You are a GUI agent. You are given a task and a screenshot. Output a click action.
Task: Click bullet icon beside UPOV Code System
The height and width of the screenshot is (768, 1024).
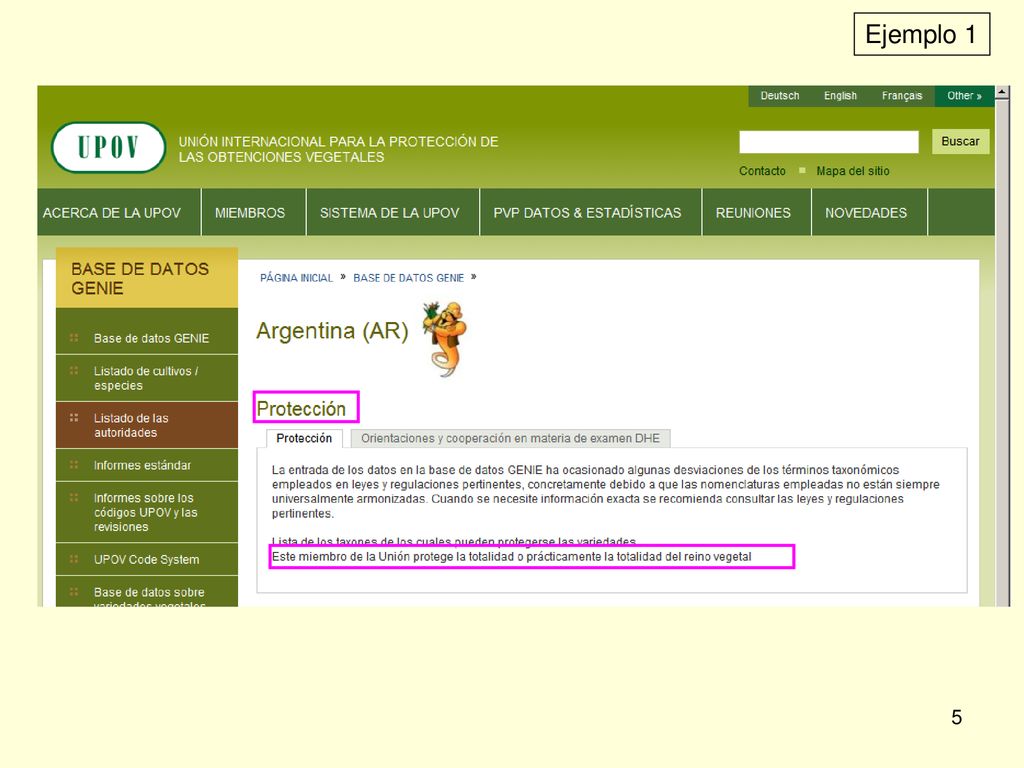click(x=74, y=559)
